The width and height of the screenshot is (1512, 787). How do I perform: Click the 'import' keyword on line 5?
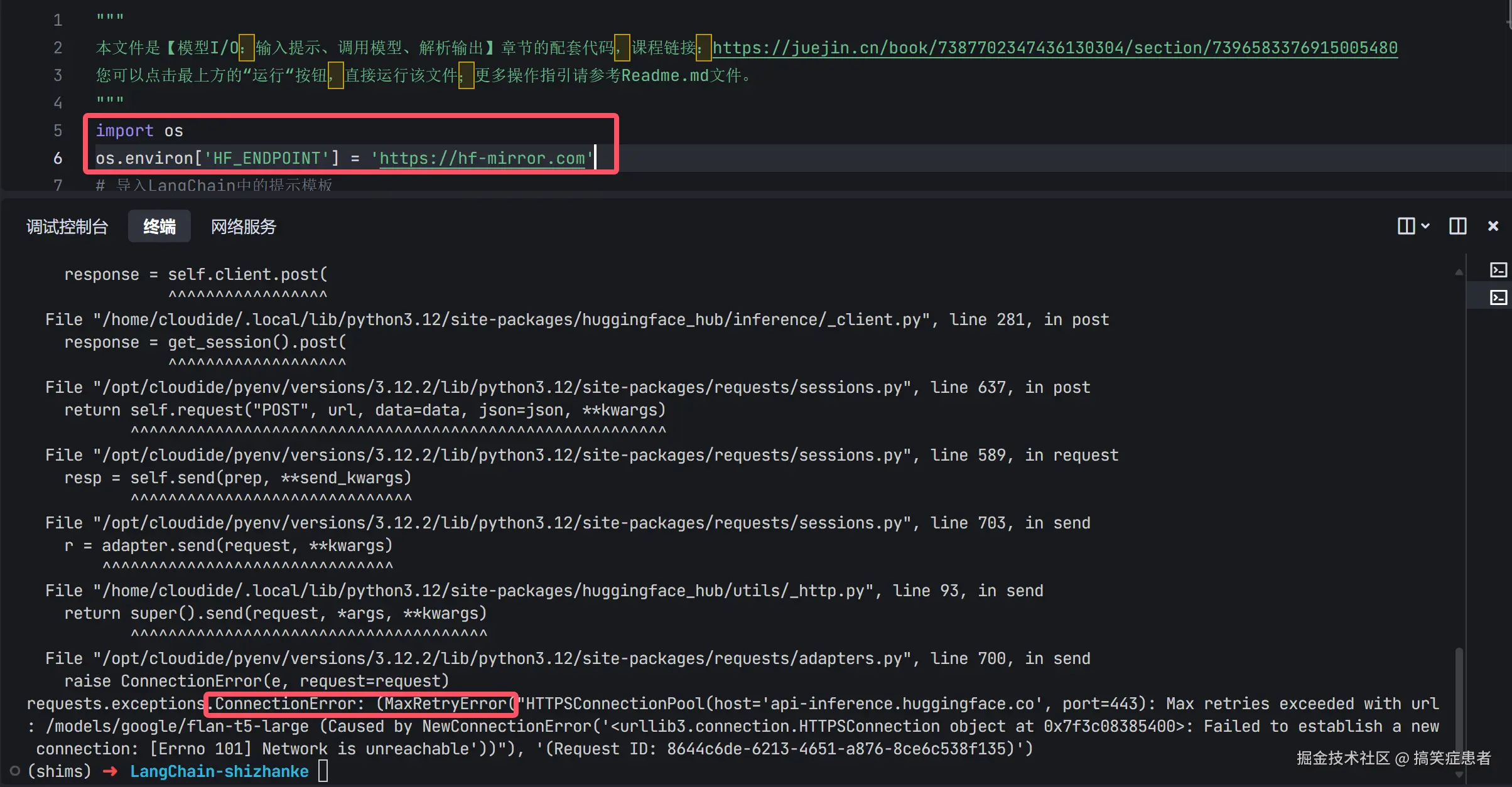[124, 131]
